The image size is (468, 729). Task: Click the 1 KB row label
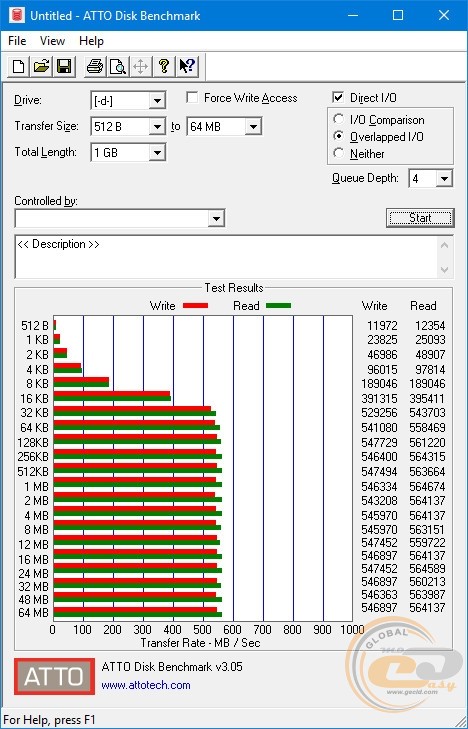click(x=38, y=340)
